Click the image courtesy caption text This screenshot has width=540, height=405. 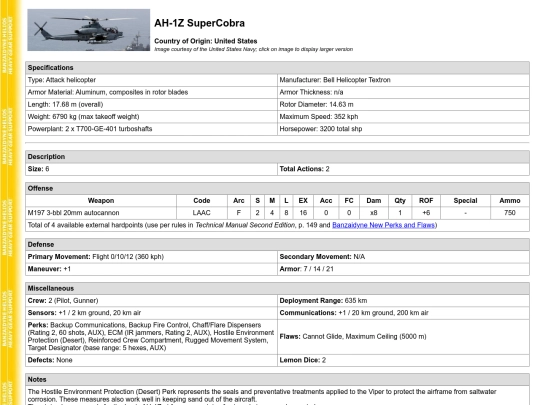pos(253,49)
